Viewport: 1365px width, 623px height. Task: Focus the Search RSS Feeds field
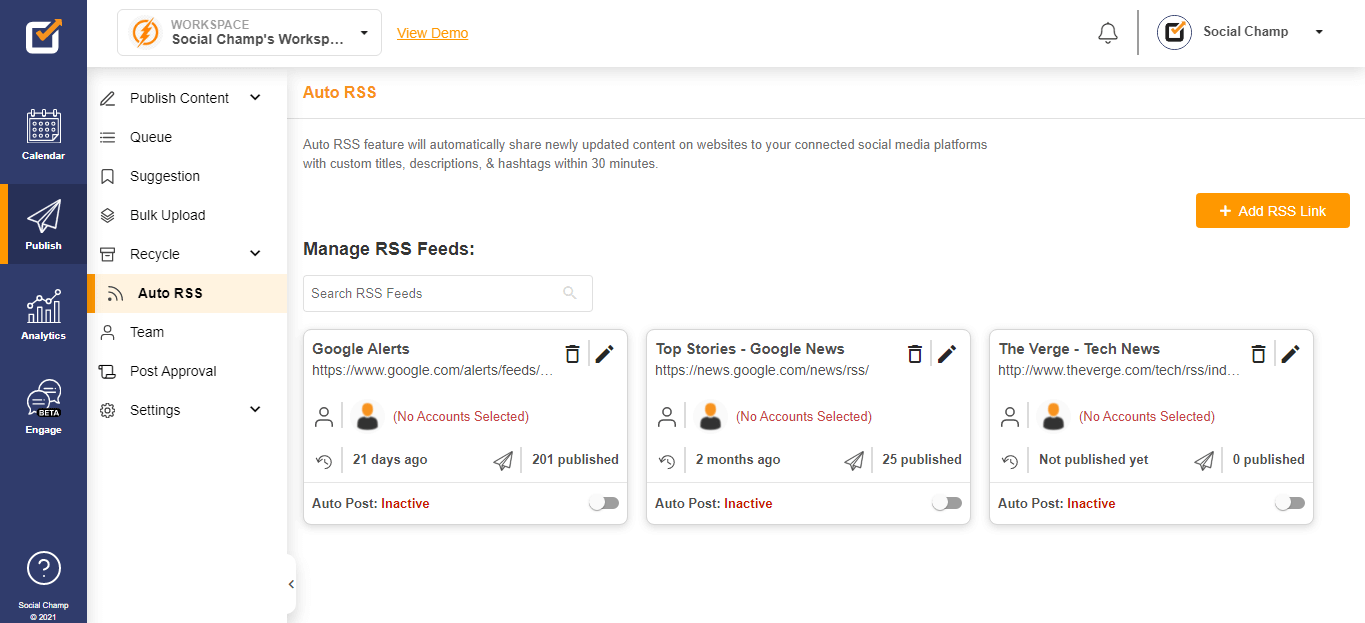click(x=448, y=293)
